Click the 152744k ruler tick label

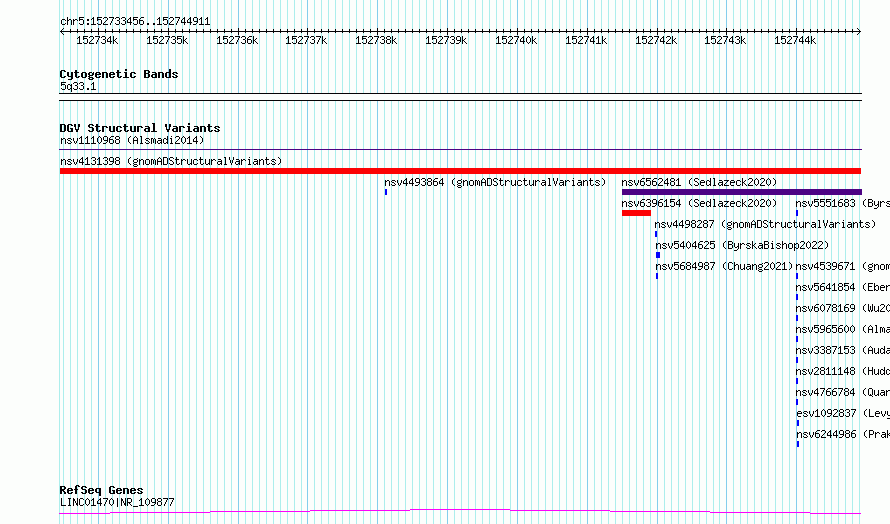(795, 40)
